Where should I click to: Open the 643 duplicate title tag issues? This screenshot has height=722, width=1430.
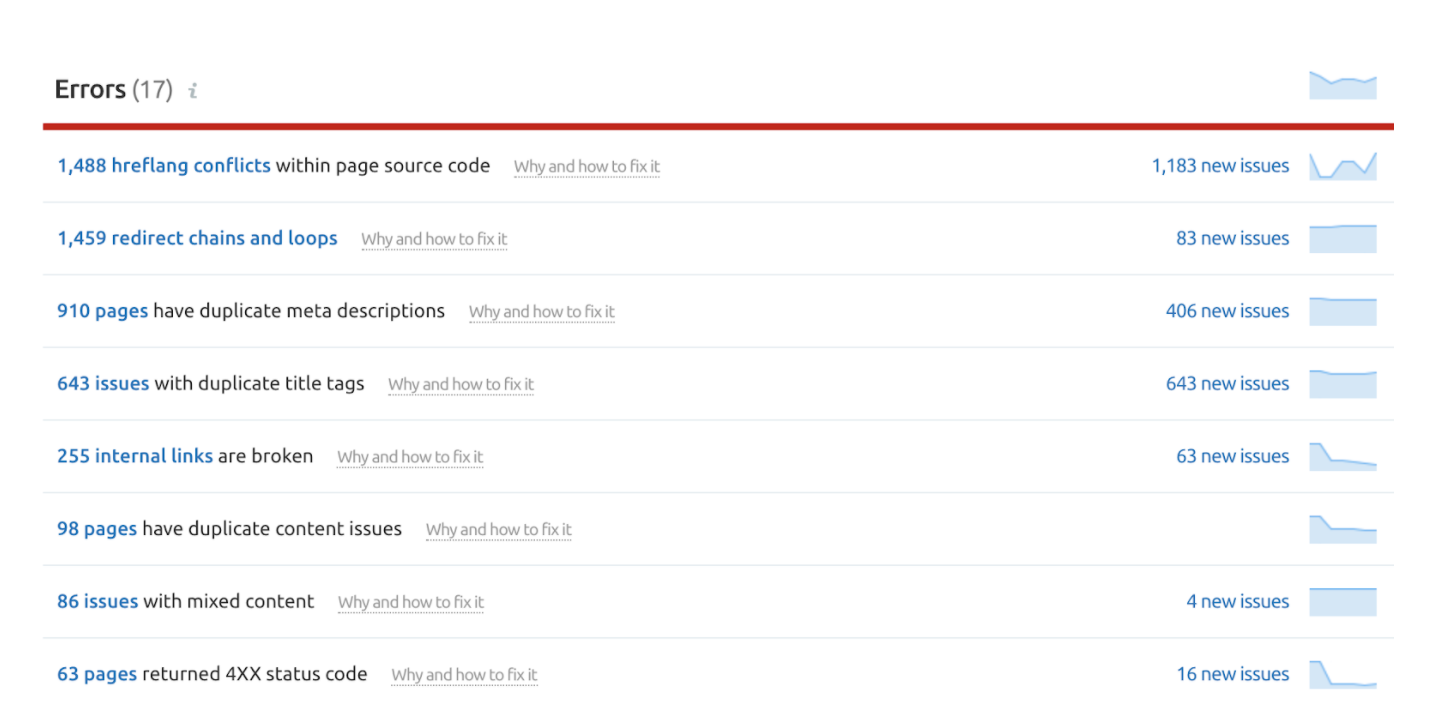click(102, 383)
